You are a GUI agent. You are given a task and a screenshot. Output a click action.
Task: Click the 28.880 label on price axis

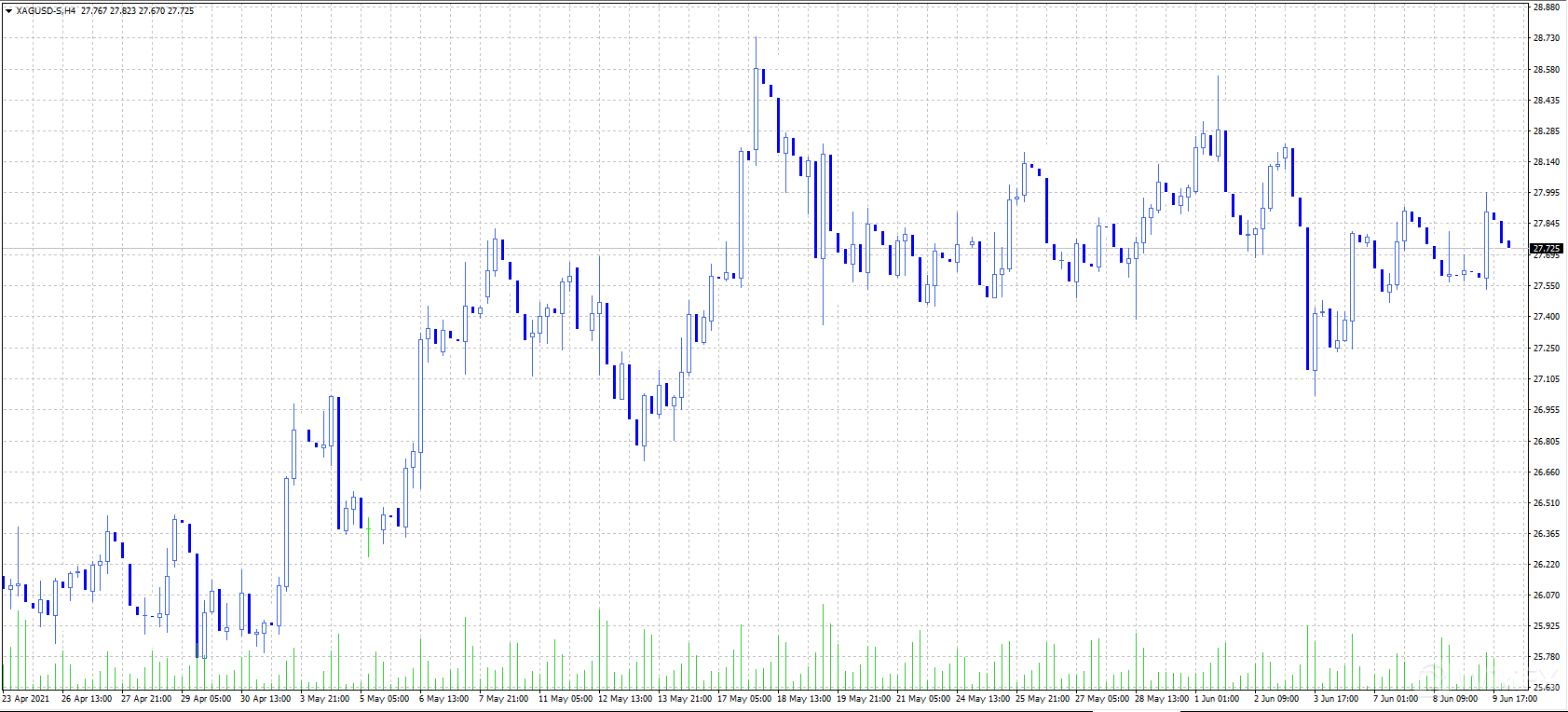(1547, 7)
